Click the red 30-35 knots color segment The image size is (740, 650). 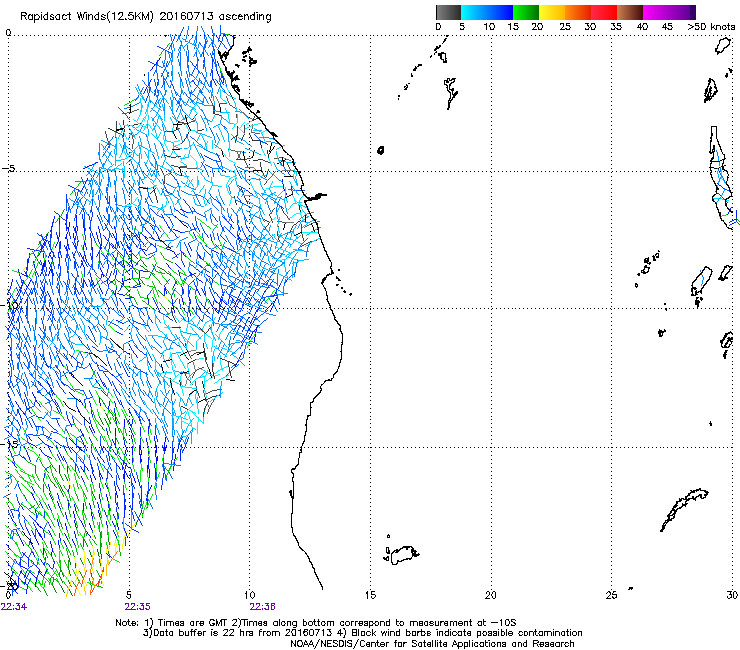coord(604,12)
